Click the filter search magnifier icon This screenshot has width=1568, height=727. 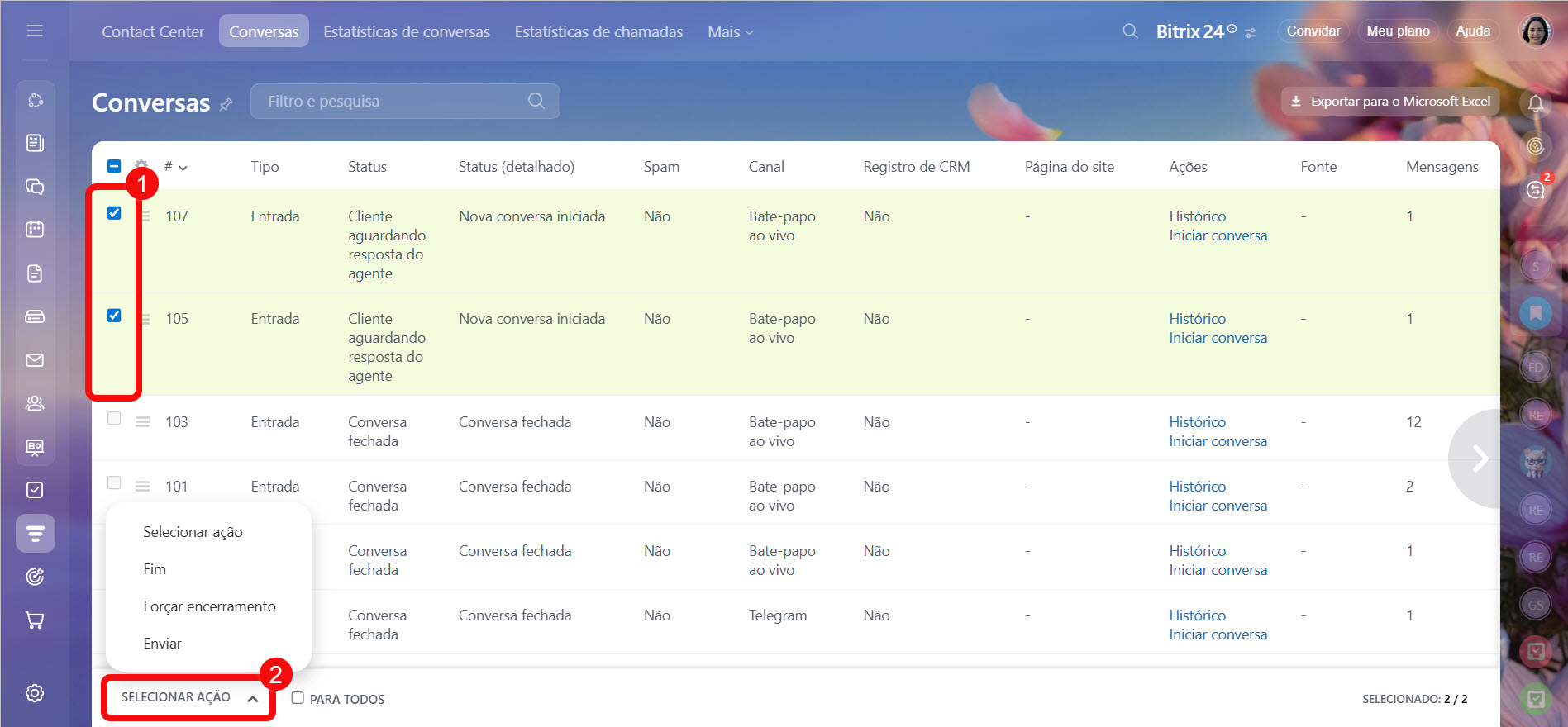coord(536,101)
